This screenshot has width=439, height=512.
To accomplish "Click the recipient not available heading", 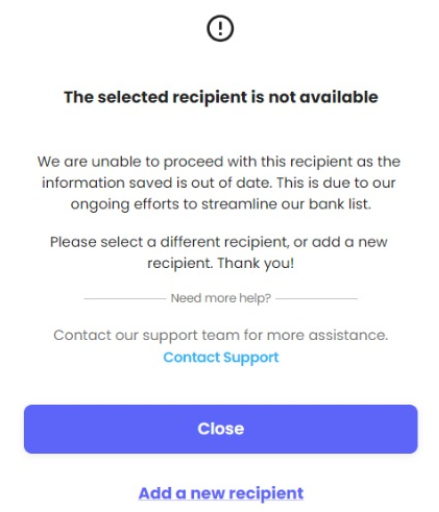I will point(221,97).
